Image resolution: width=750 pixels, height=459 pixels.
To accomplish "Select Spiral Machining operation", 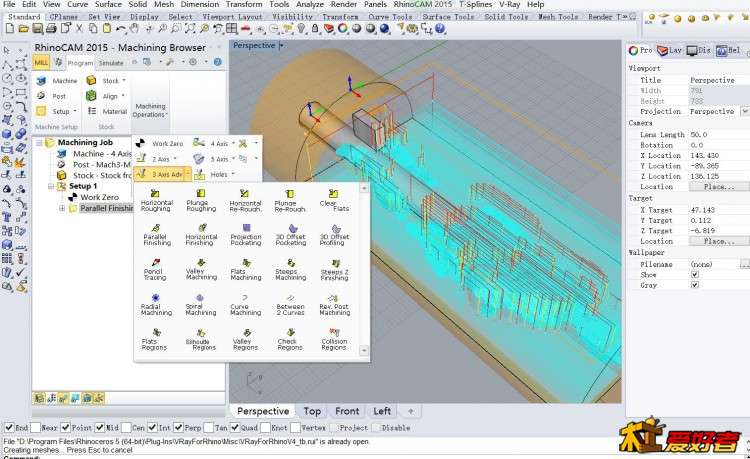I will 200,305.
